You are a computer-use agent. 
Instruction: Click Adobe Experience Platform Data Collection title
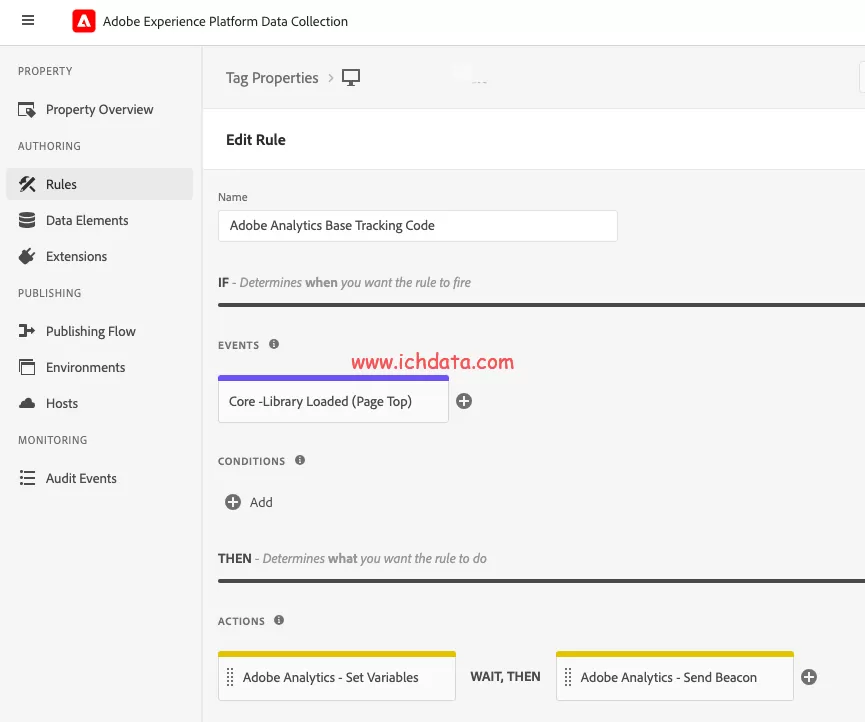tap(225, 22)
